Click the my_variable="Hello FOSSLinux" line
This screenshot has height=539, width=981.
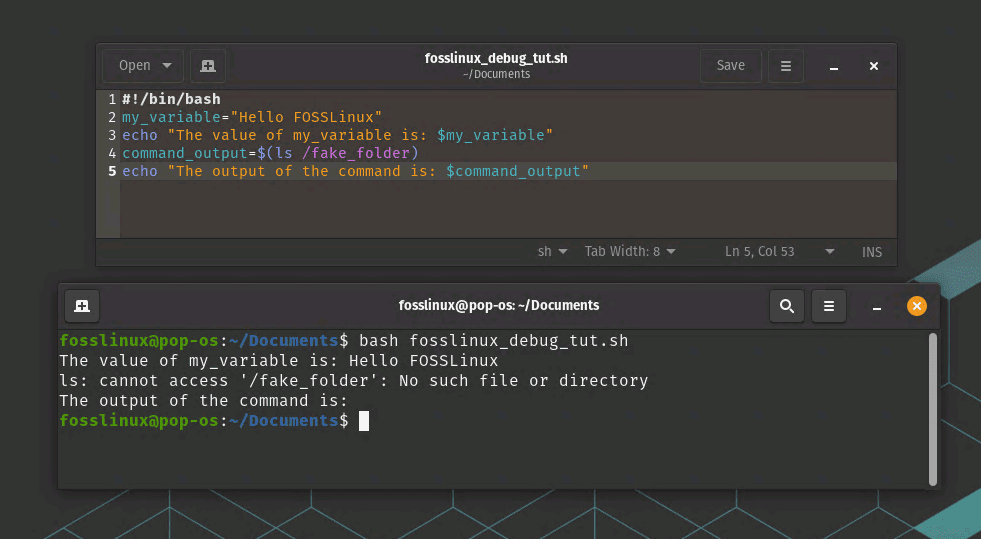click(252, 117)
